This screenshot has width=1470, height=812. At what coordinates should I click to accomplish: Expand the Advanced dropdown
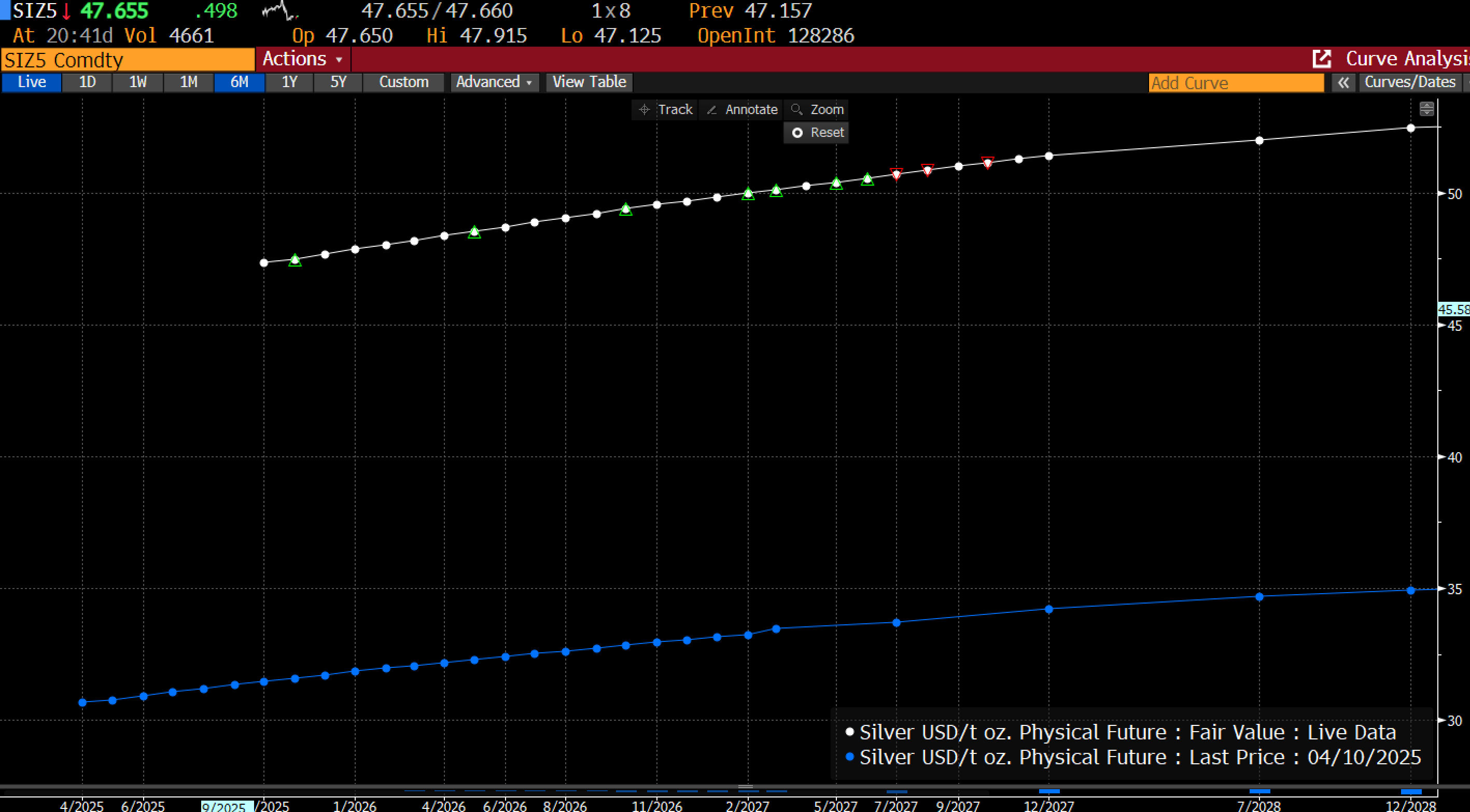494,82
